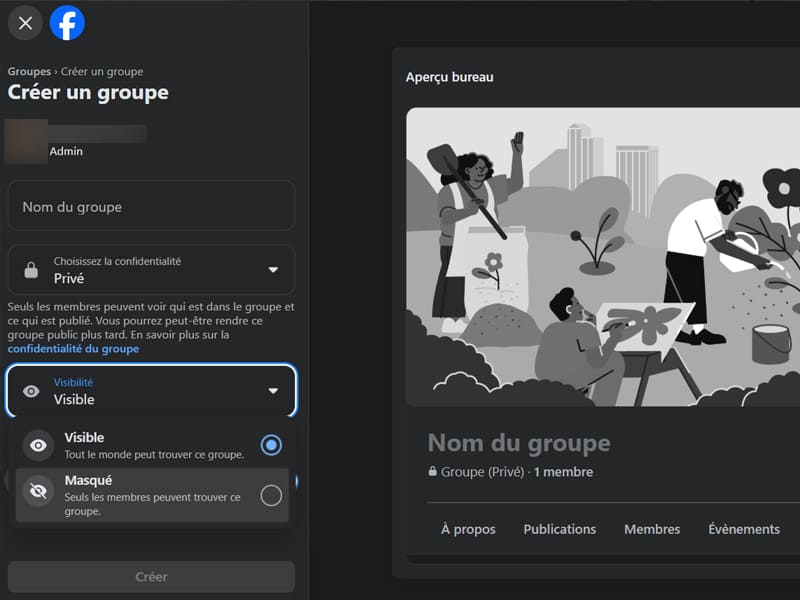
Task: Open the Groupes breadcrumb link
Action: [29, 71]
